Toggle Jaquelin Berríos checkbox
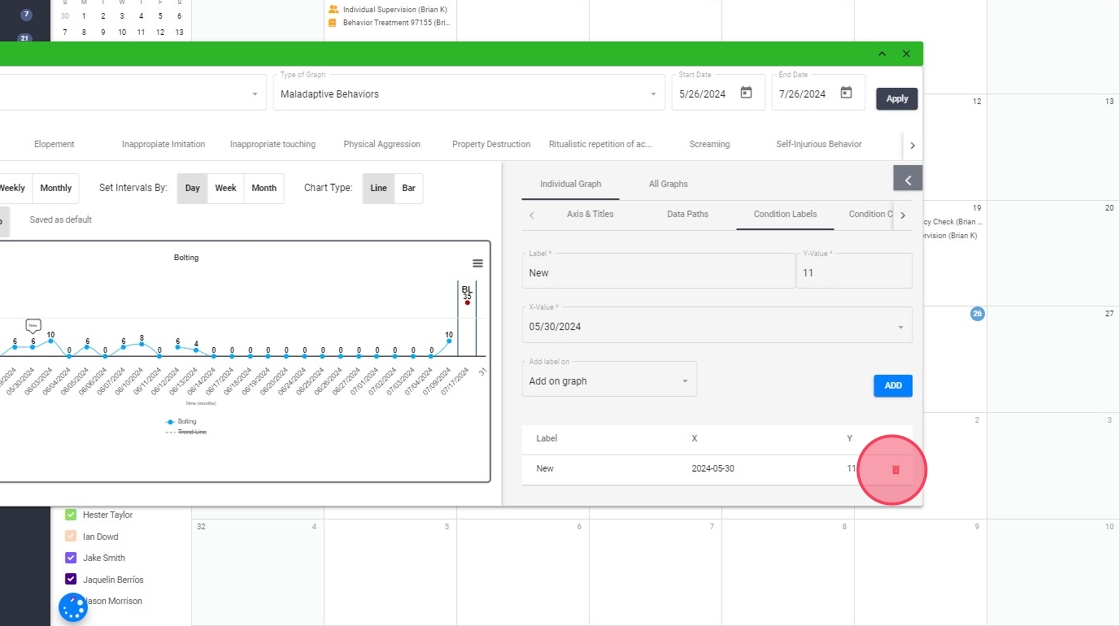 click(71, 580)
